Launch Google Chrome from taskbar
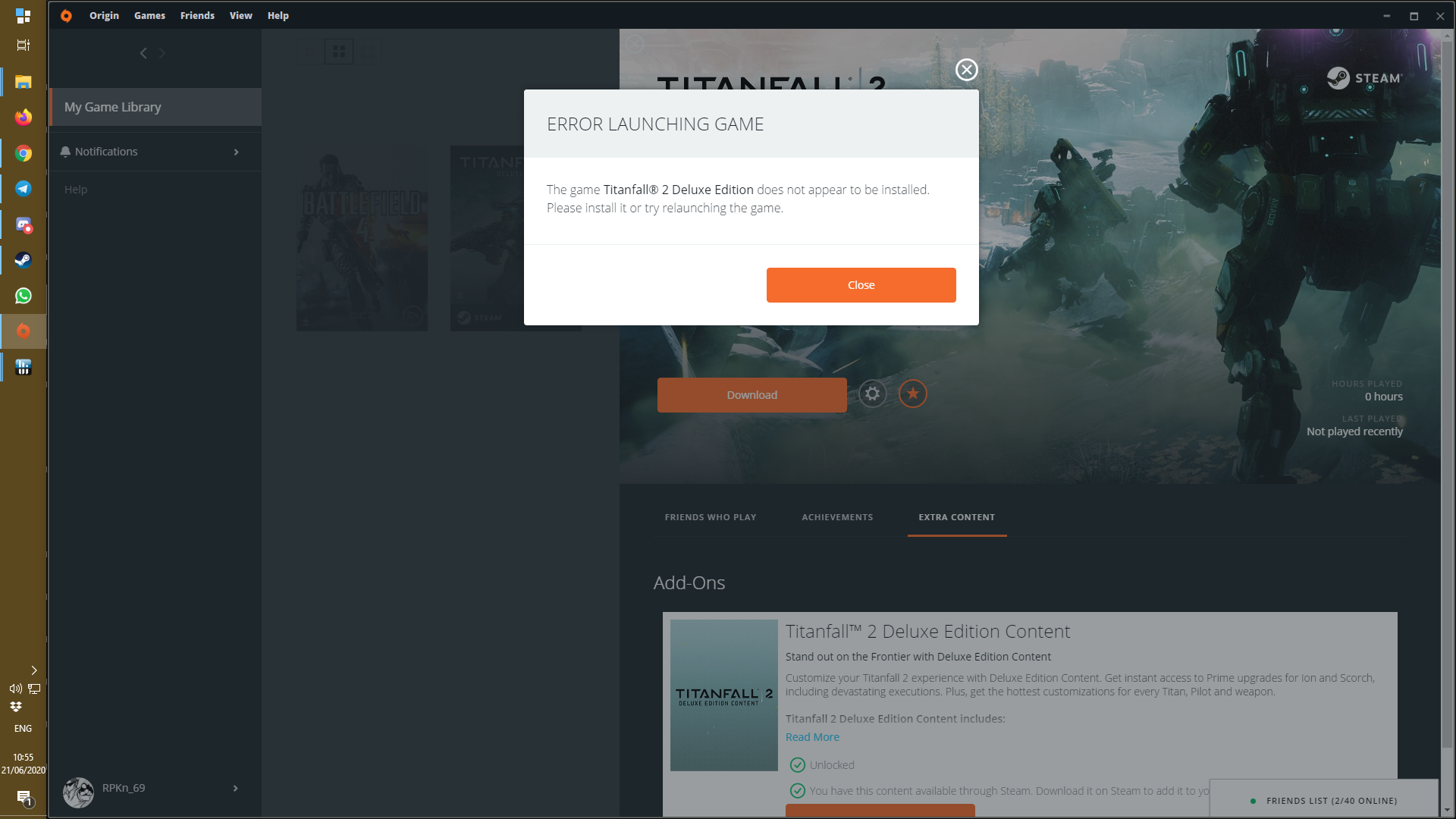Viewport: 1456px width, 819px height. click(x=24, y=153)
